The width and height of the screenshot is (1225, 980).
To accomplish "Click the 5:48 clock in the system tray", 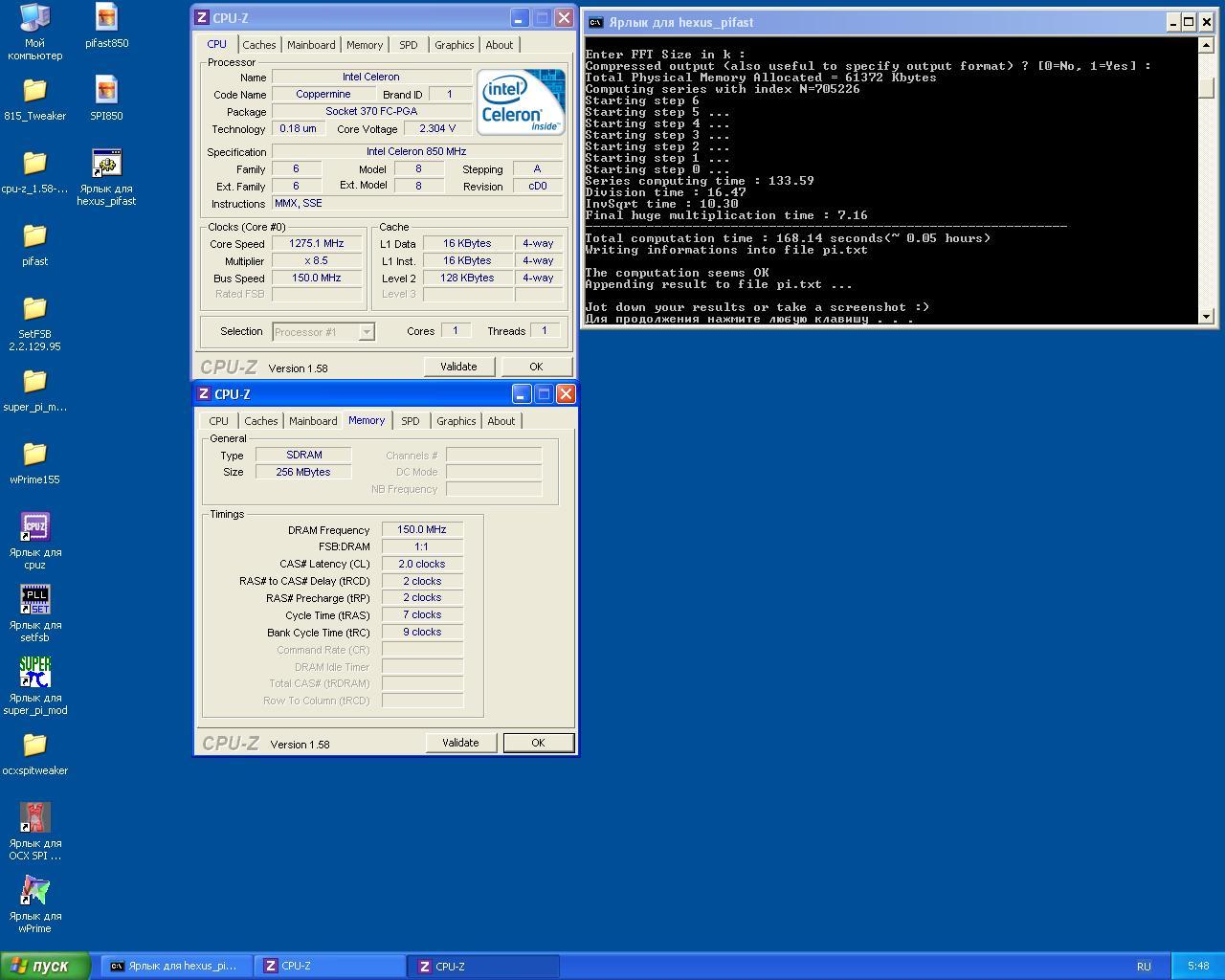I will pos(1197,966).
